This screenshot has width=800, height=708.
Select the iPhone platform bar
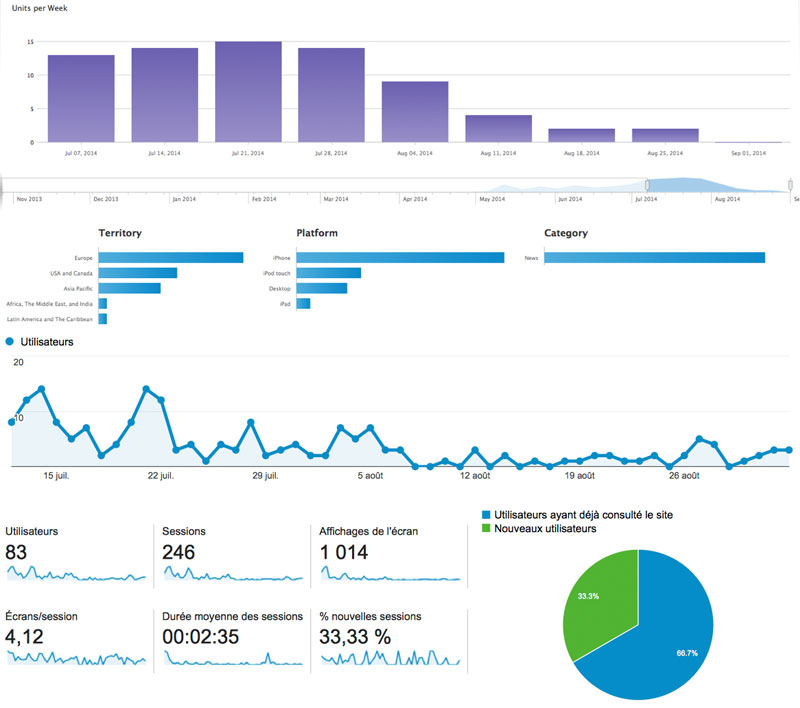click(x=400, y=258)
